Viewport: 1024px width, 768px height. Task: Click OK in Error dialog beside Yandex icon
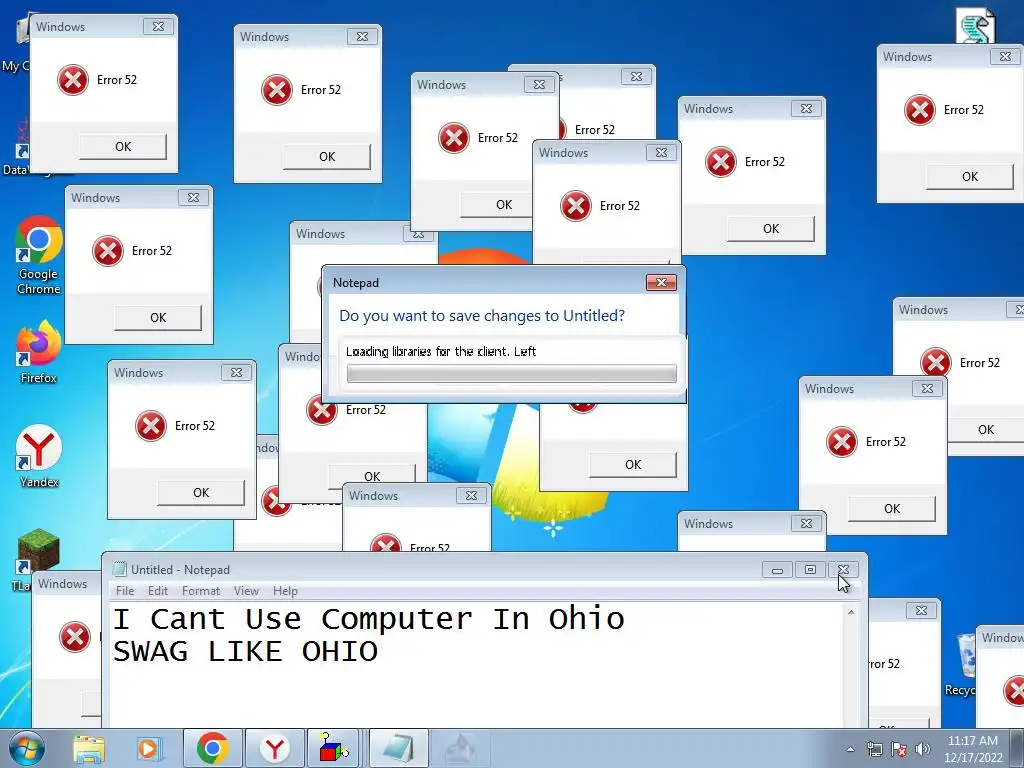point(201,493)
